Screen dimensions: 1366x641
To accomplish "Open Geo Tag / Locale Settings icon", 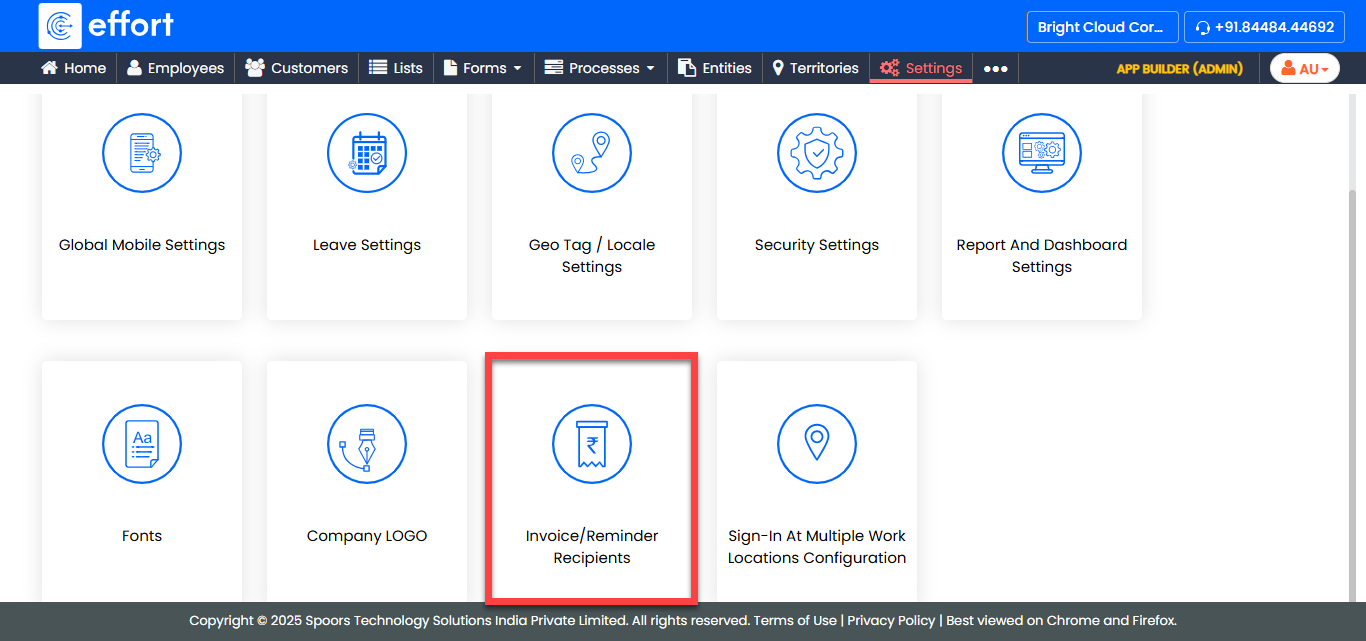I will tap(592, 153).
